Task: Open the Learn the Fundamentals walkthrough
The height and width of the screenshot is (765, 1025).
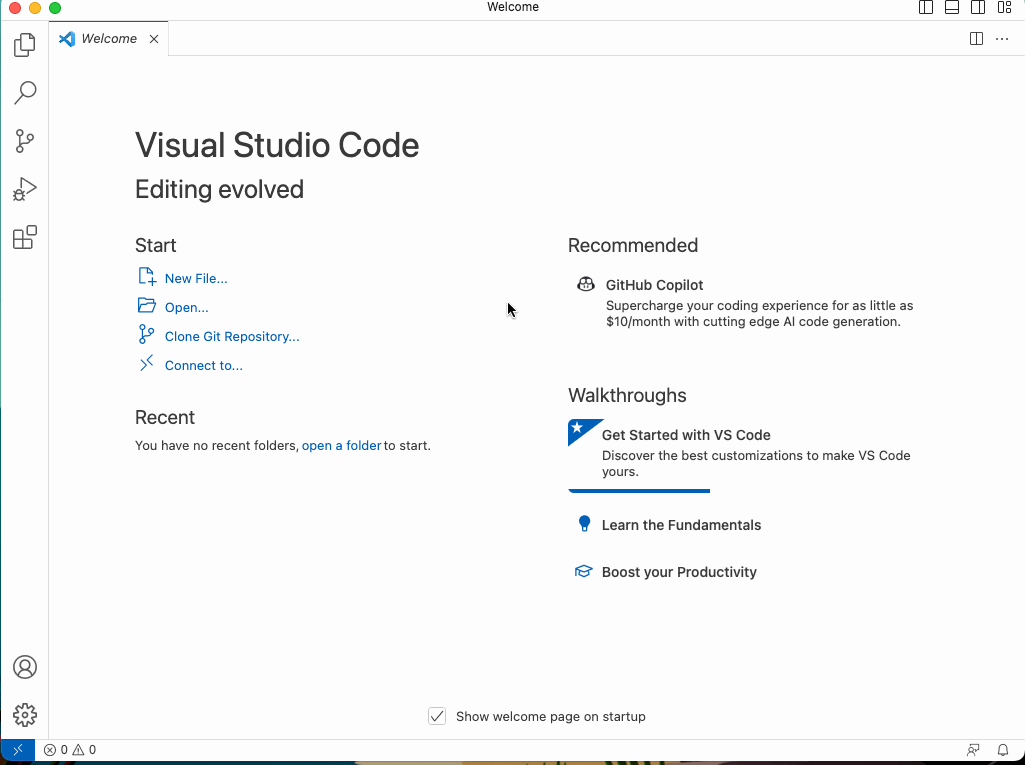Action: tap(681, 525)
